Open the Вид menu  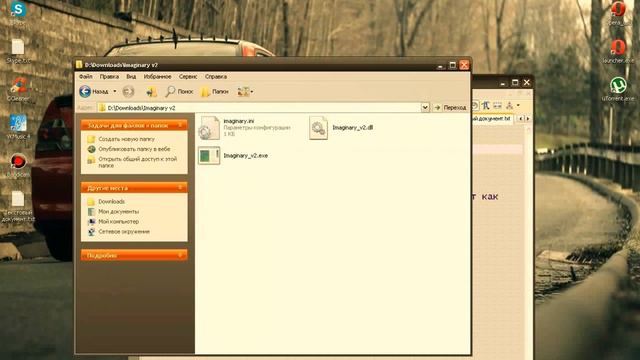[131, 76]
